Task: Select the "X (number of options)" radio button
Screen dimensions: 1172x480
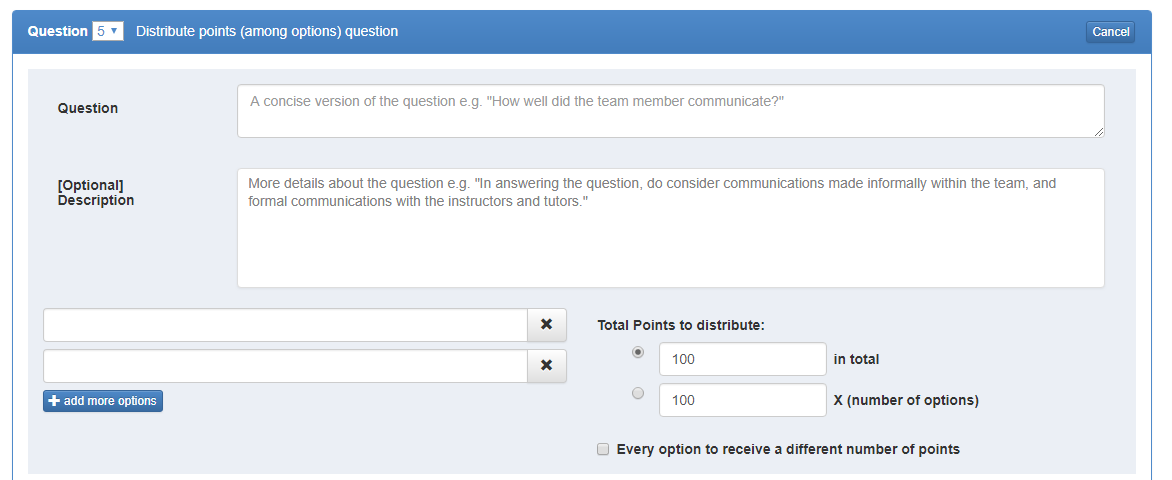Action: click(638, 394)
